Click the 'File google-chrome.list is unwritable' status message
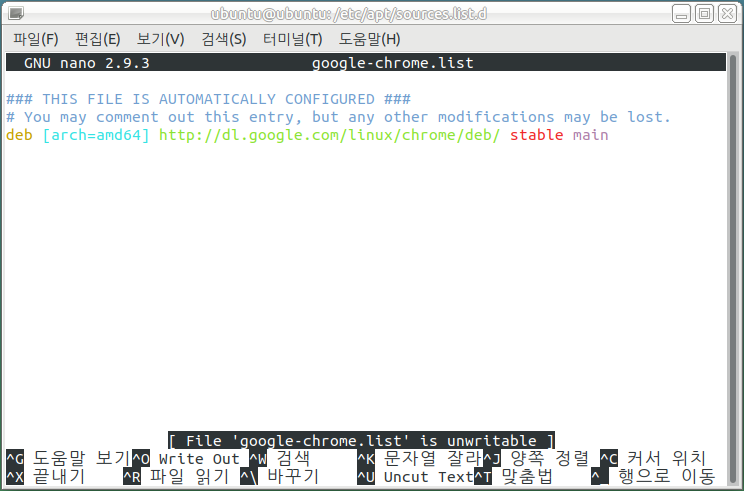Viewport: 744px width, 491px height. pyautogui.click(x=361, y=441)
